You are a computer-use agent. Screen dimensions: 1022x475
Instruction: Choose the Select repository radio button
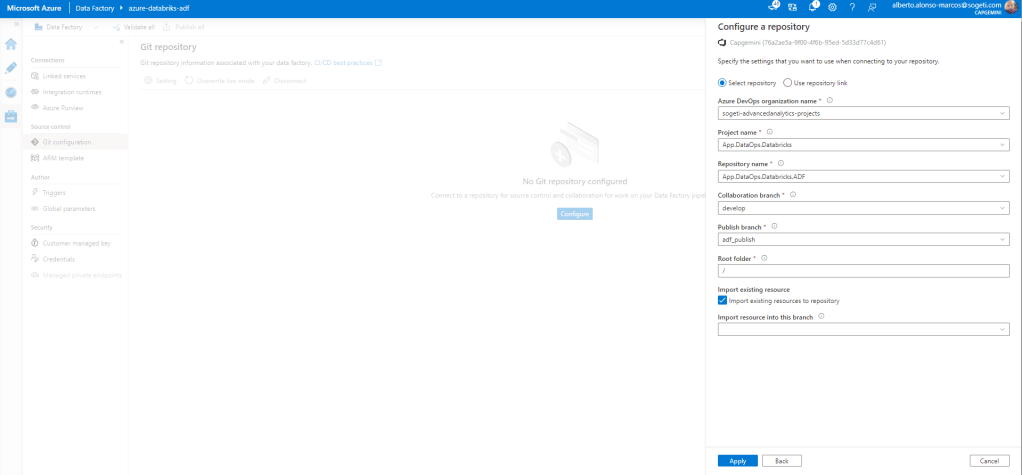point(723,83)
